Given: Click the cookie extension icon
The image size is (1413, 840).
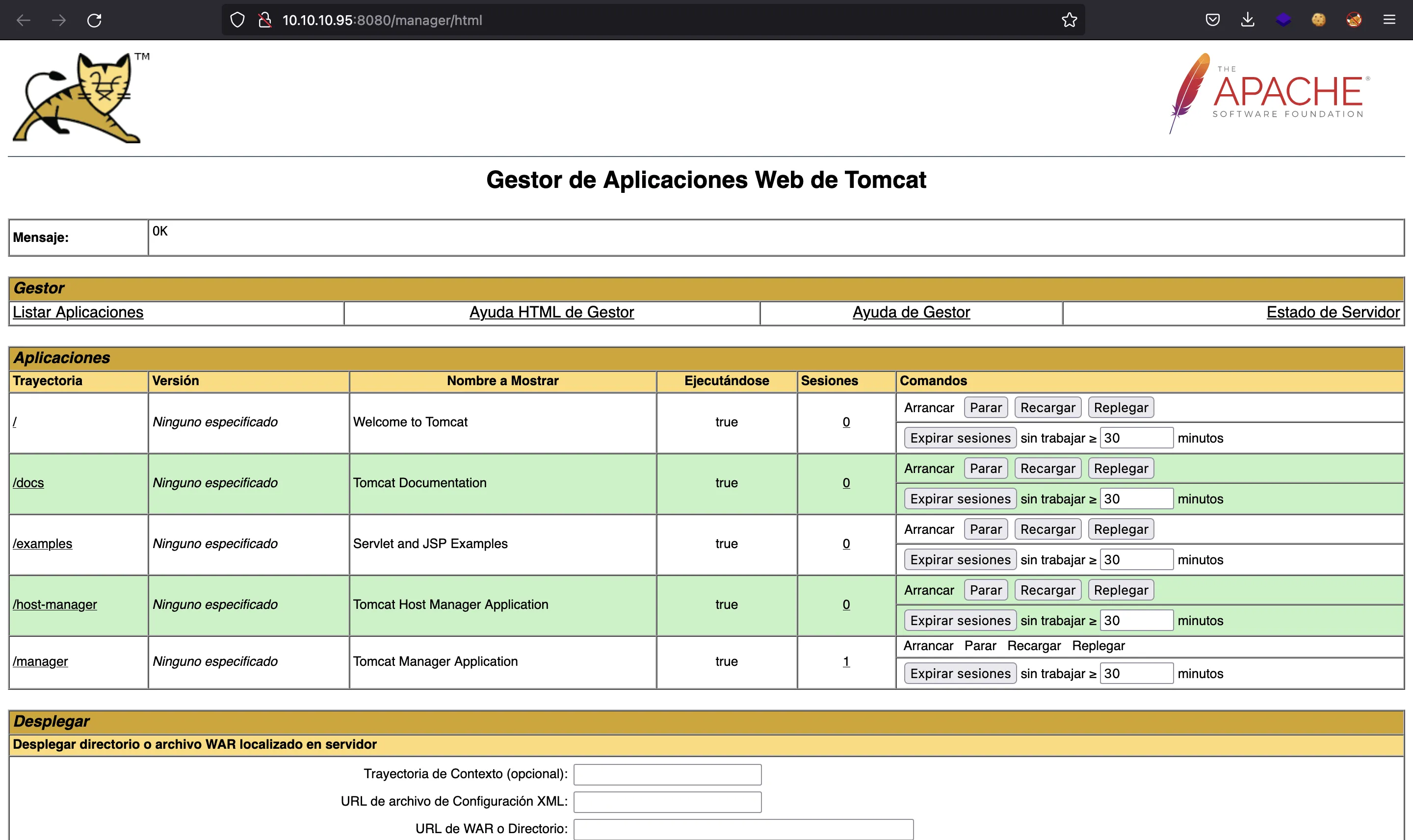Looking at the screenshot, I should tap(1318, 21).
